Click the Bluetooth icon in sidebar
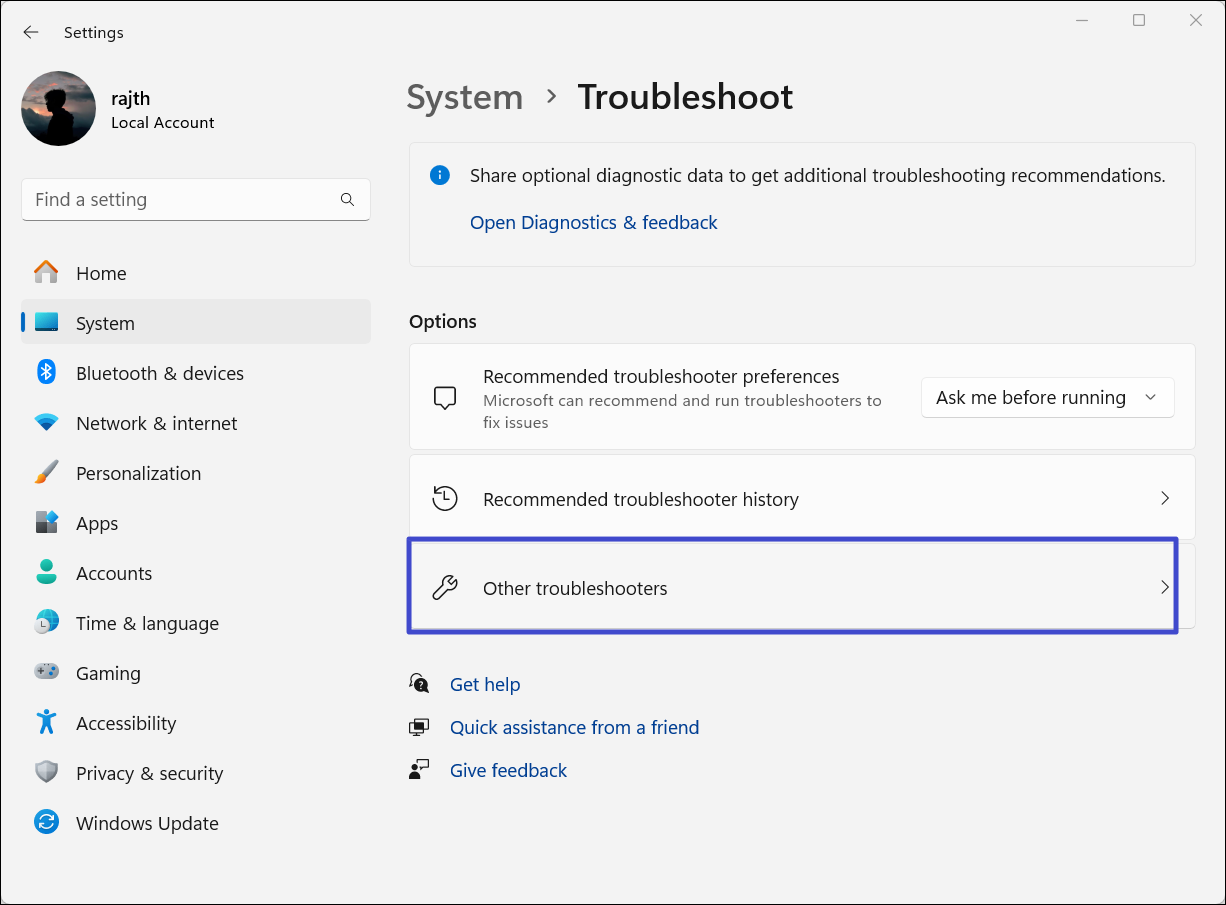Image resolution: width=1226 pixels, height=905 pixels. tap(46, 373)
